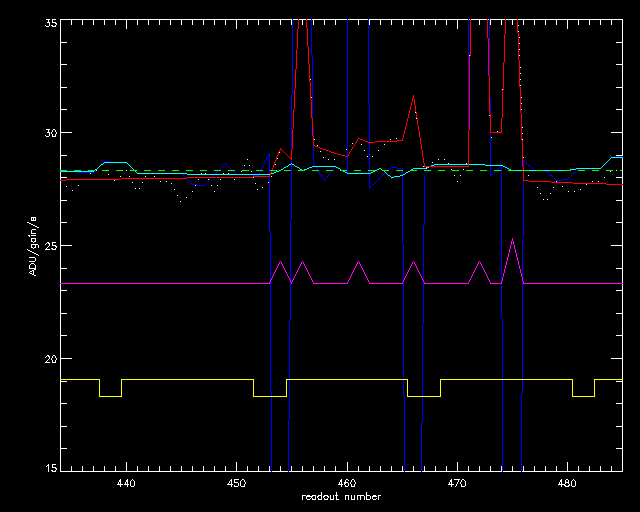Screen dimensions: 640x512
Task: Click the x-axis tick label 450
Action: coord(236,484)
